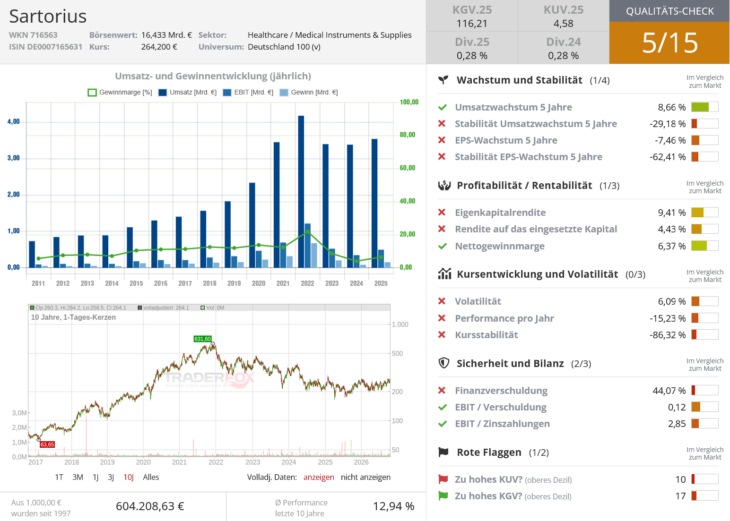Click the 2022 Umsatz bar in chart
Screen dimensions: 730x521
click(x=301, y=191)
